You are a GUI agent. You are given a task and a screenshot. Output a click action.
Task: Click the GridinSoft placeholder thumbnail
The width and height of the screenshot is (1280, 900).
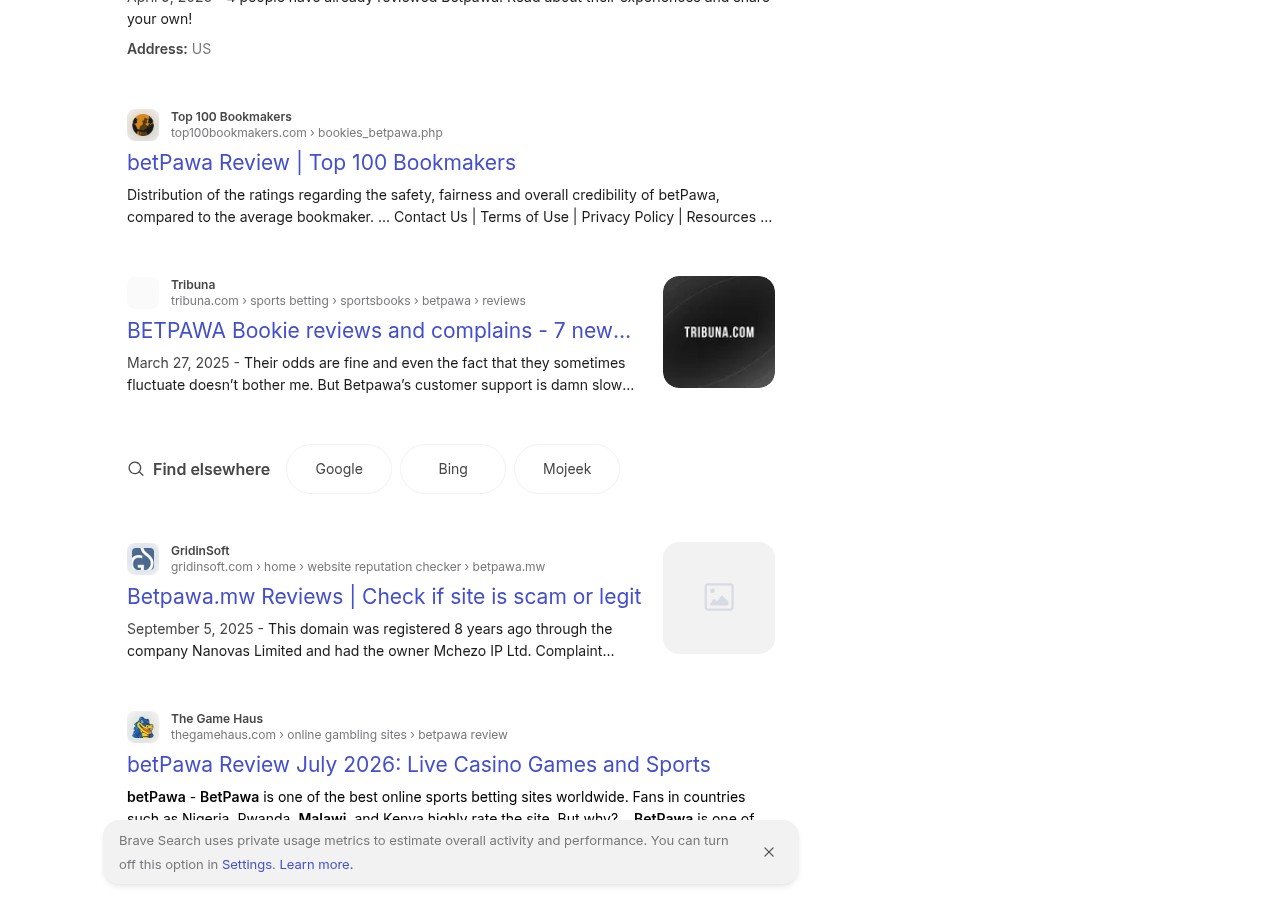point(719,598)
